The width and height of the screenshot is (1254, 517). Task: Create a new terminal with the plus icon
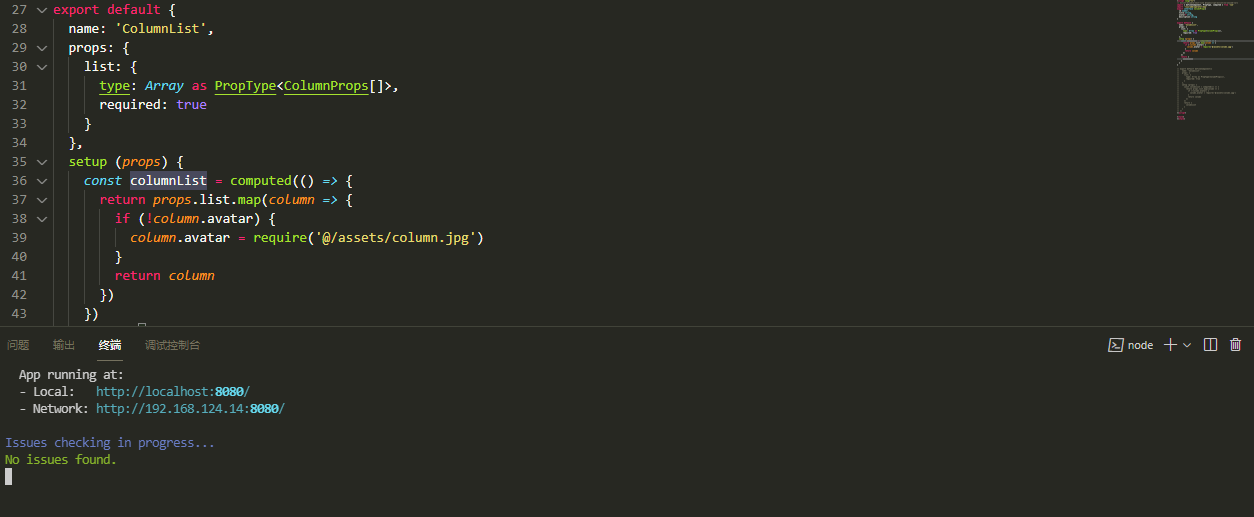point(1170,345)
